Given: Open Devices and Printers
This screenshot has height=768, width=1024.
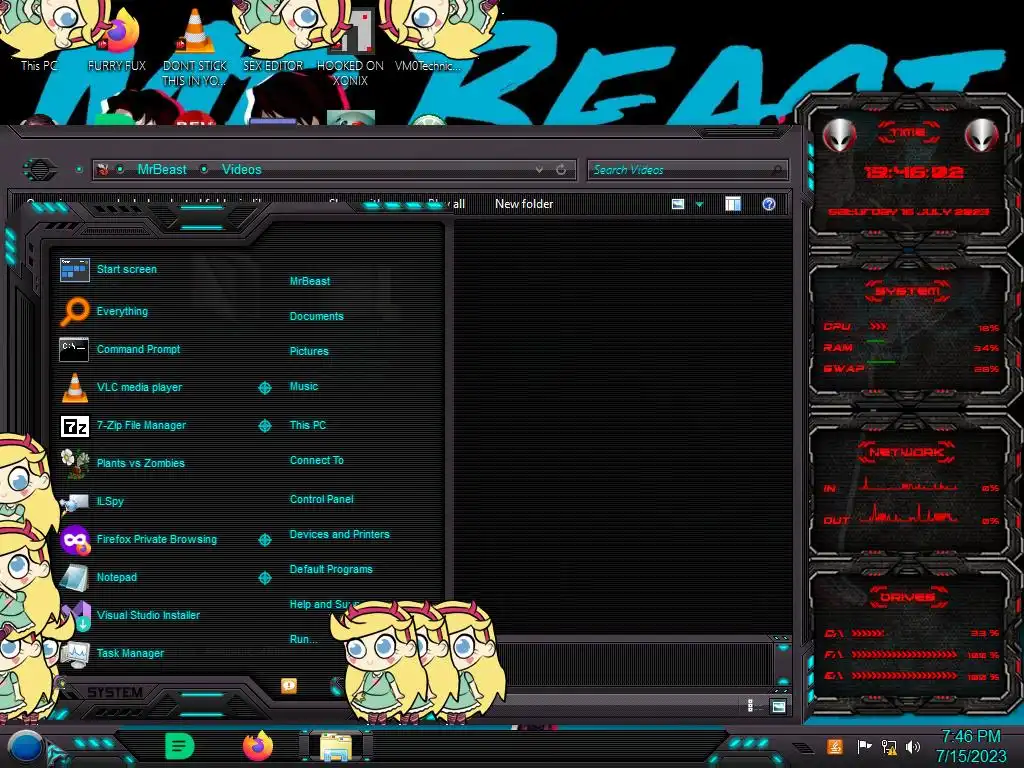Looking at the screenshot, I should coord(340,534).
